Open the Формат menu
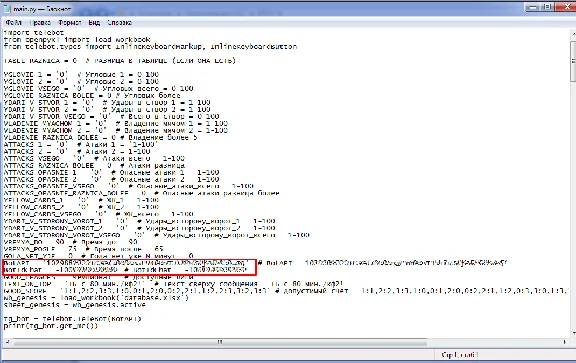The height and width of the screenshot is (363, 576). (x=69, y=23)
